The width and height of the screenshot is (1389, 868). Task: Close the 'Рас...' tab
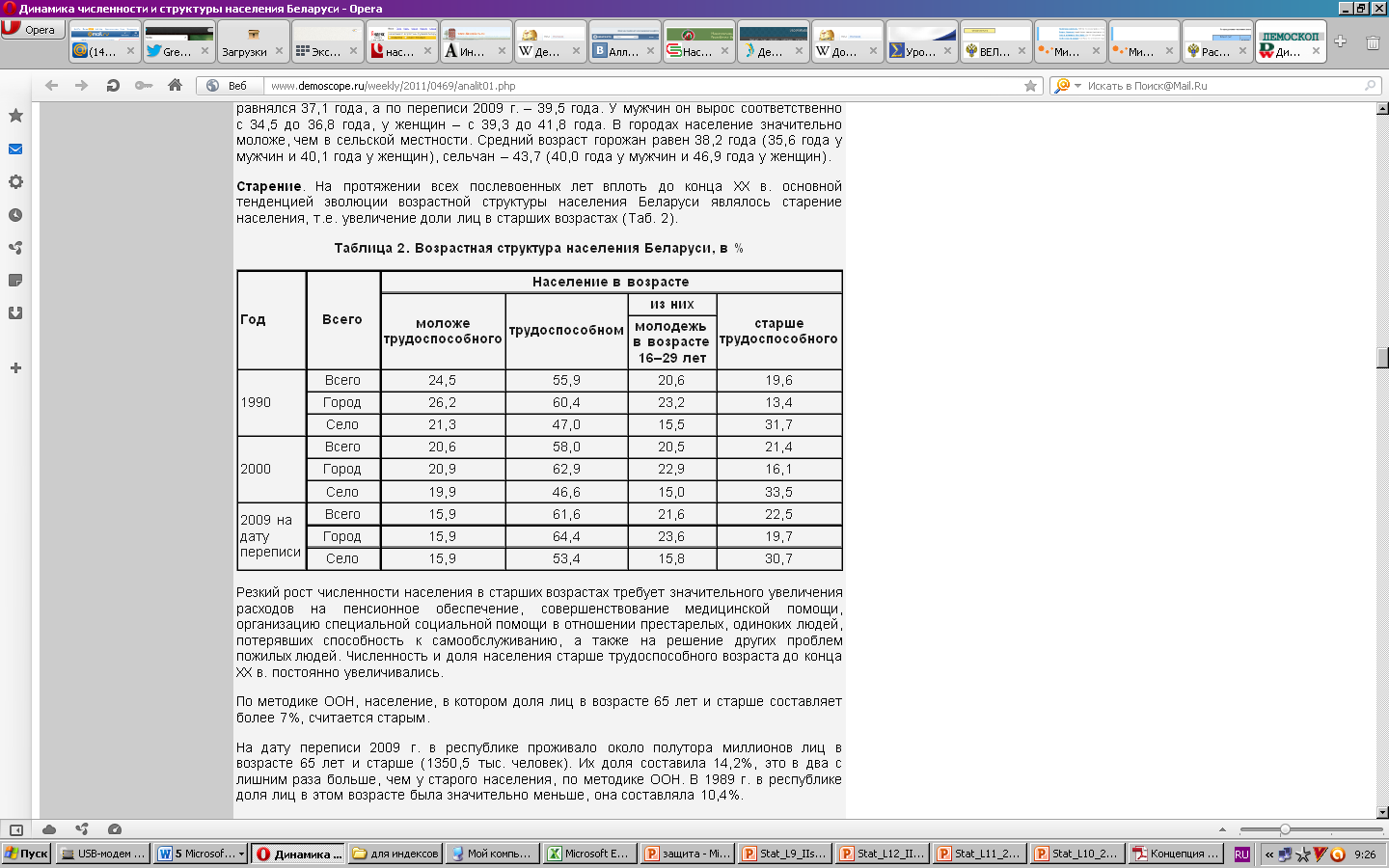click(1243, 51)
